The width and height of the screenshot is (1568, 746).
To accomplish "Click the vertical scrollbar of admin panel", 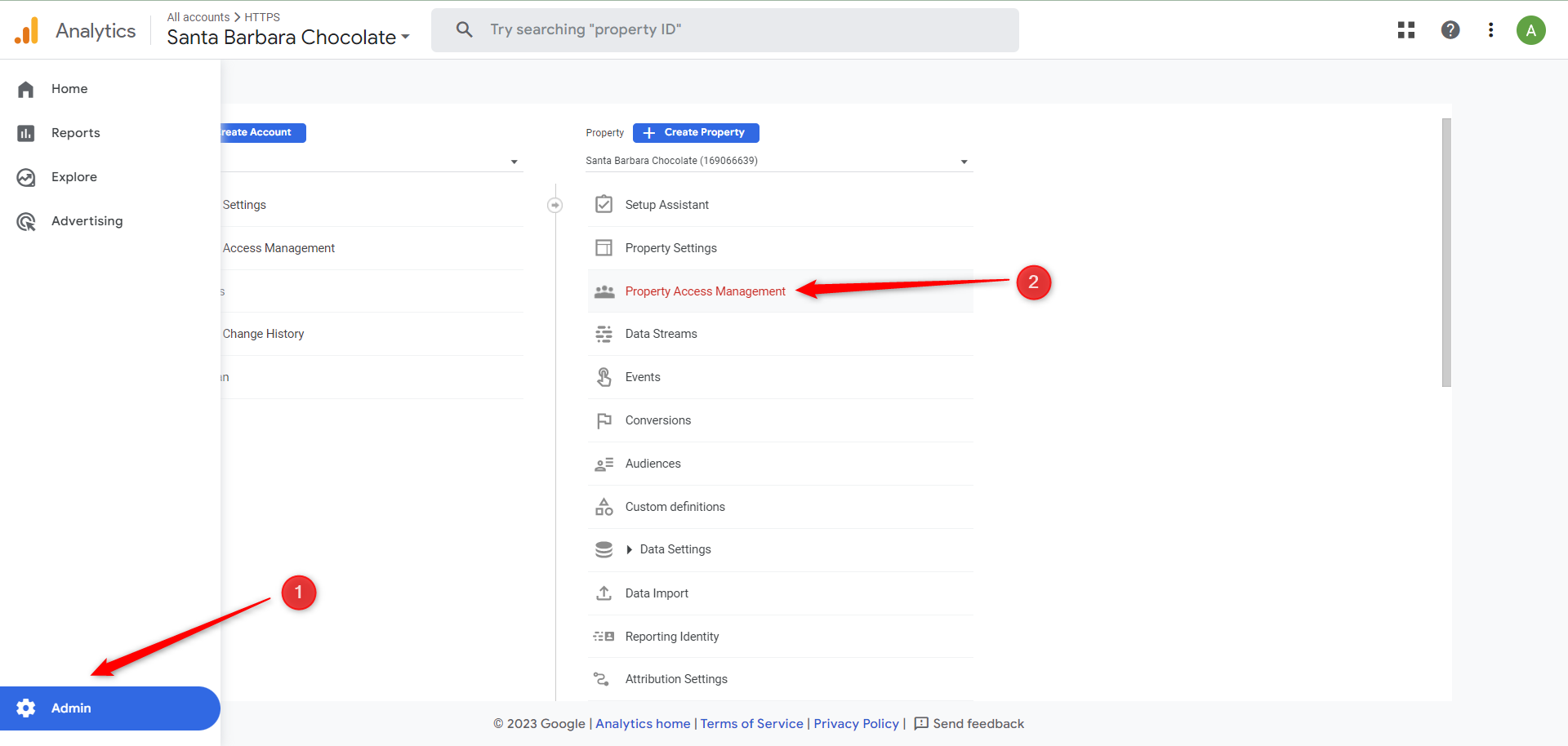I will point(1446,253).
